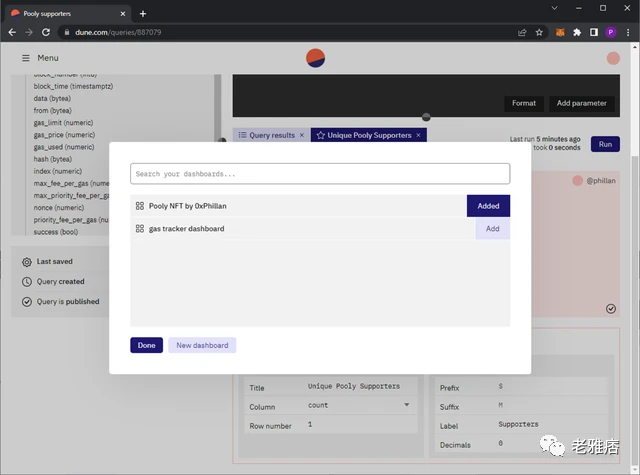This screenshot has height=475, width=640.
Task: Click gas_price (numeric) column
Action: [64, 135]
